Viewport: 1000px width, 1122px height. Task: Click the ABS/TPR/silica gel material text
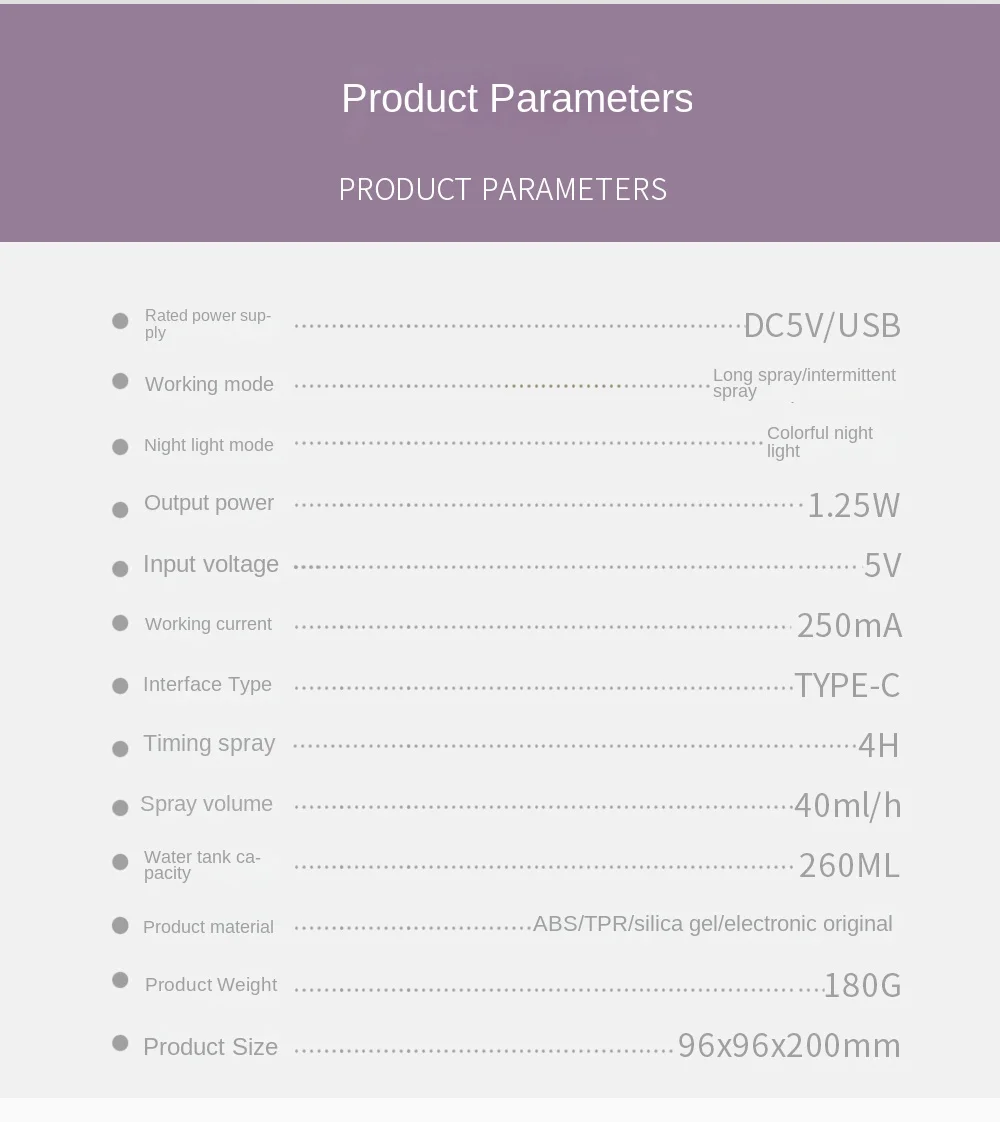click(712, 924)
